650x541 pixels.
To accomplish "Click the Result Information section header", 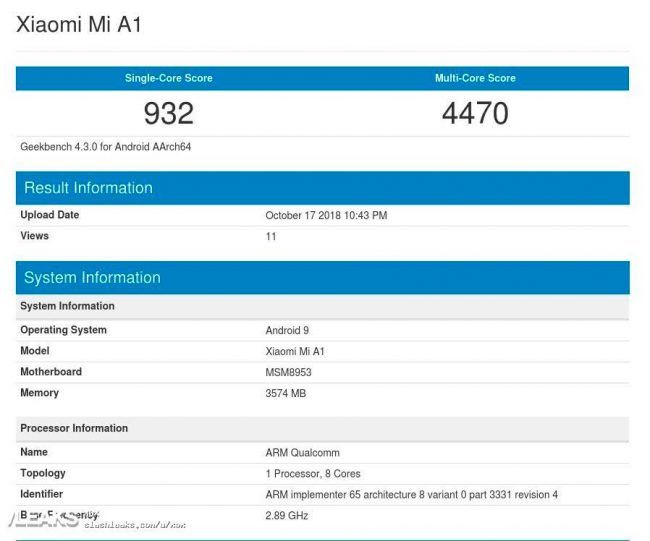I will click(323, 188).
